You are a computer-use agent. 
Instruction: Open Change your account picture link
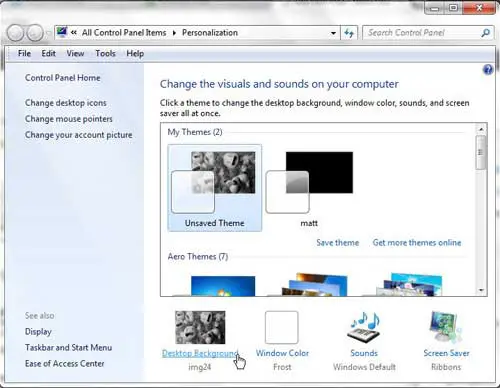79,135
